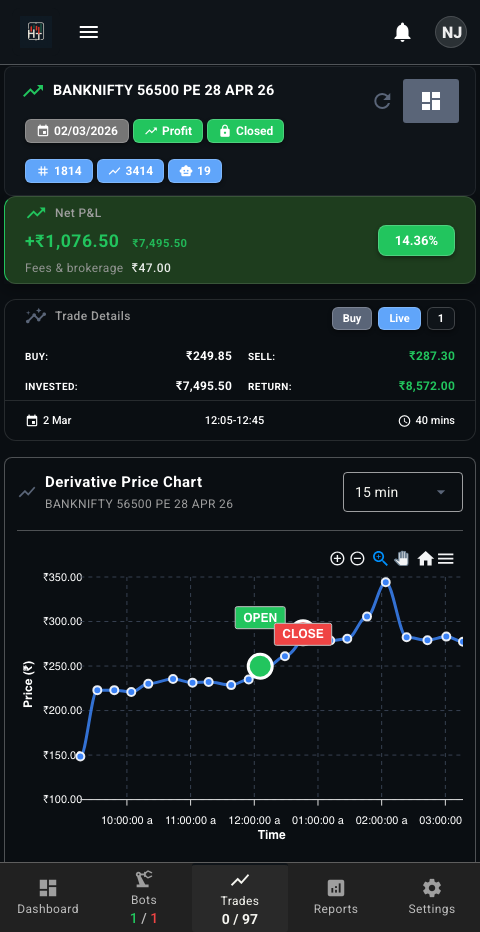Screen dimensions: 480x932
Task: Click the quantity 1 chip
Action: tap(441, 319)
